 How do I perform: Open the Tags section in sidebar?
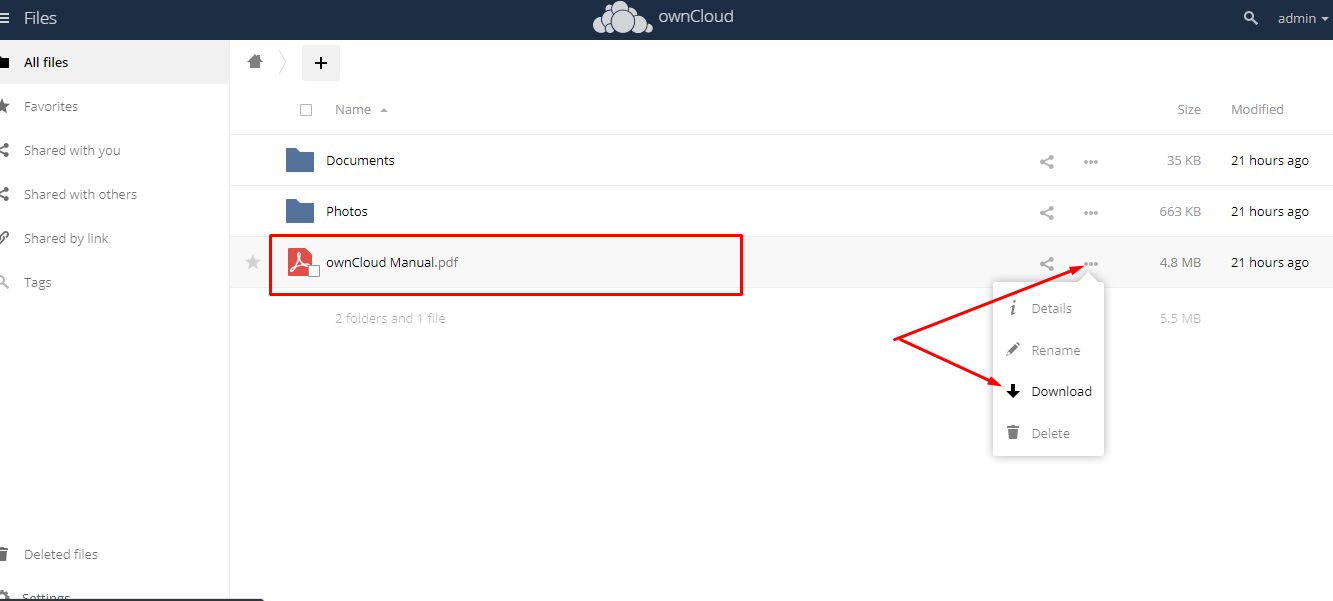pos(38,282)
